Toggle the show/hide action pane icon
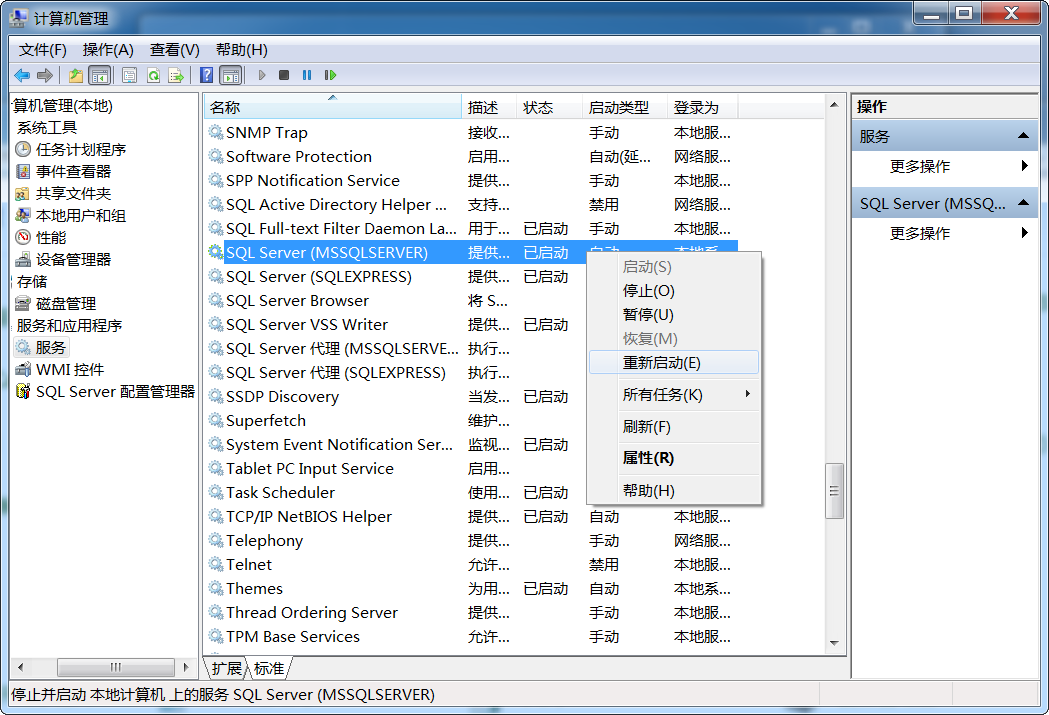1049x715 pixels. (231, 76)
